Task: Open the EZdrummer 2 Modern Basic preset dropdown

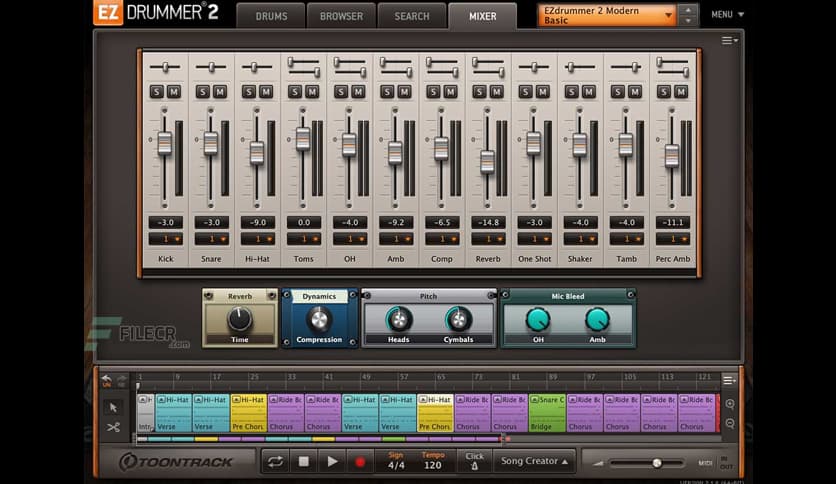Action: pos(607,15)
